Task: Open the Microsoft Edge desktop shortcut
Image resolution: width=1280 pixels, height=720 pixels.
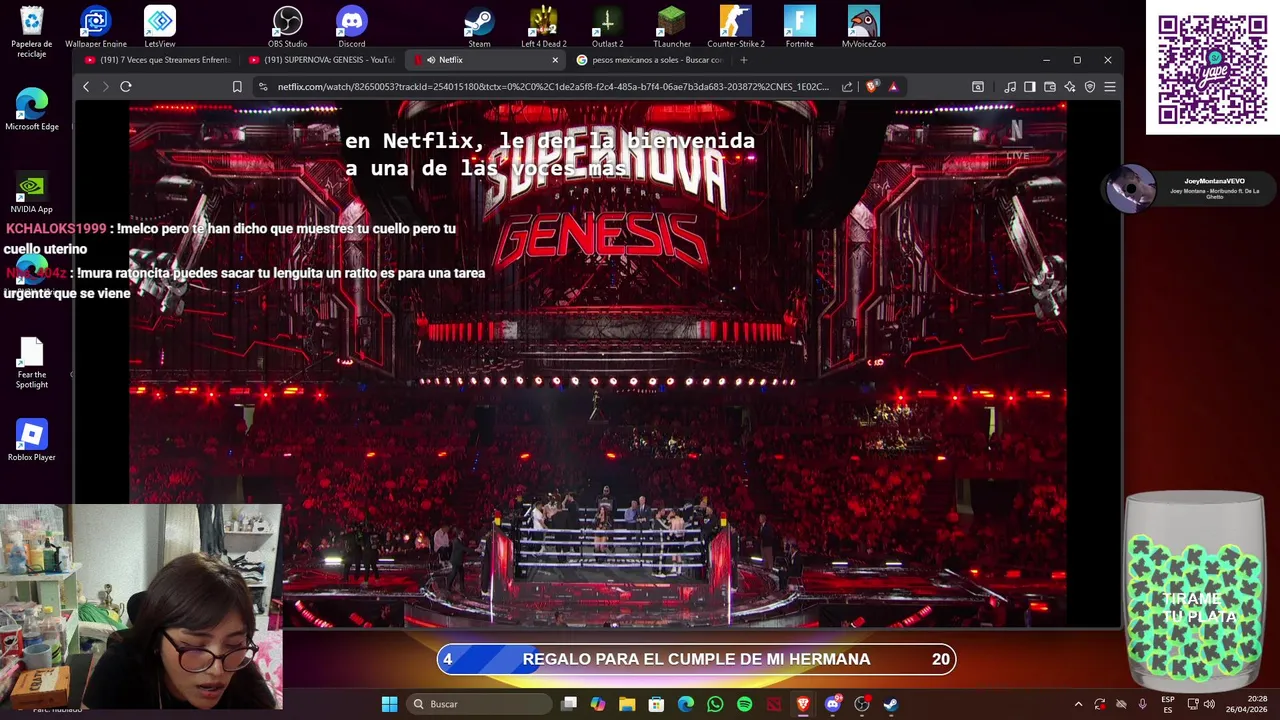Action: pyautogui.click(x=32, y=110)
